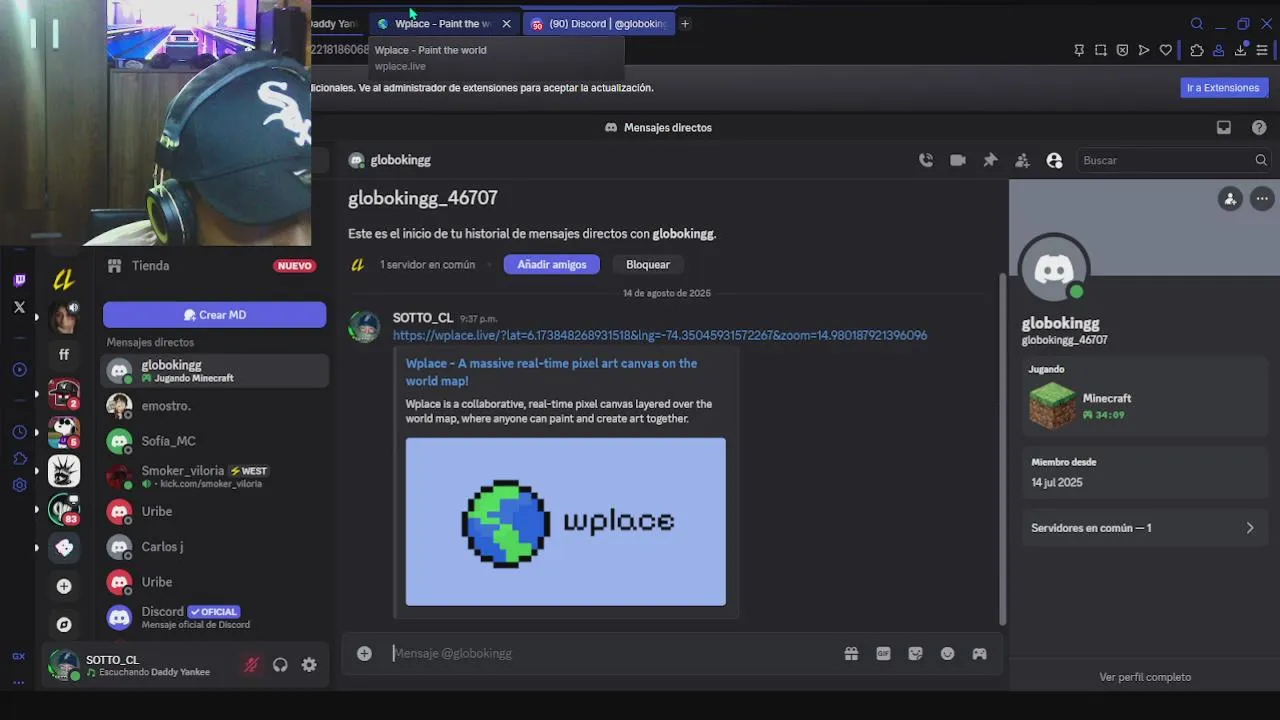The image size is (1280, 720).
Task: Open the browser tab search magnifier
Action: (x=1197, y=24)
